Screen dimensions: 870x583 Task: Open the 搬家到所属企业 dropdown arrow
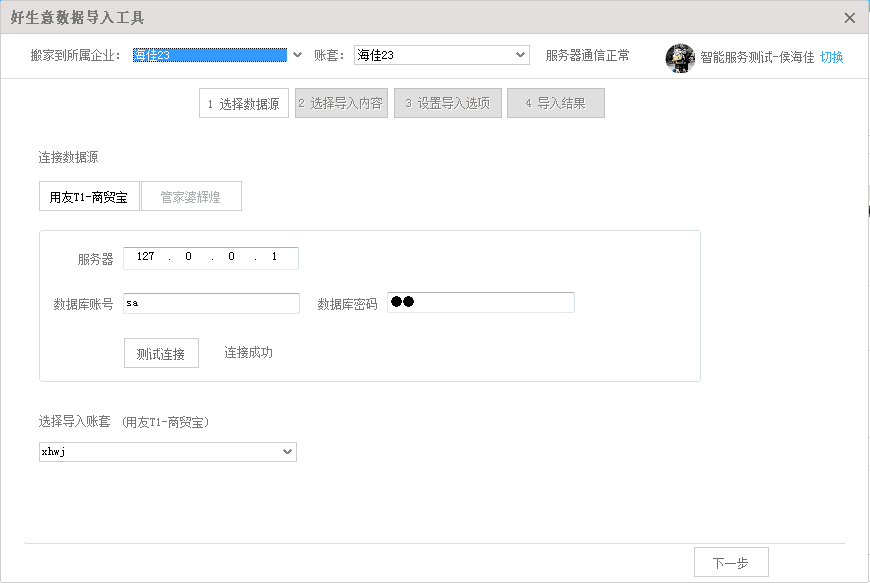[297, 55]
